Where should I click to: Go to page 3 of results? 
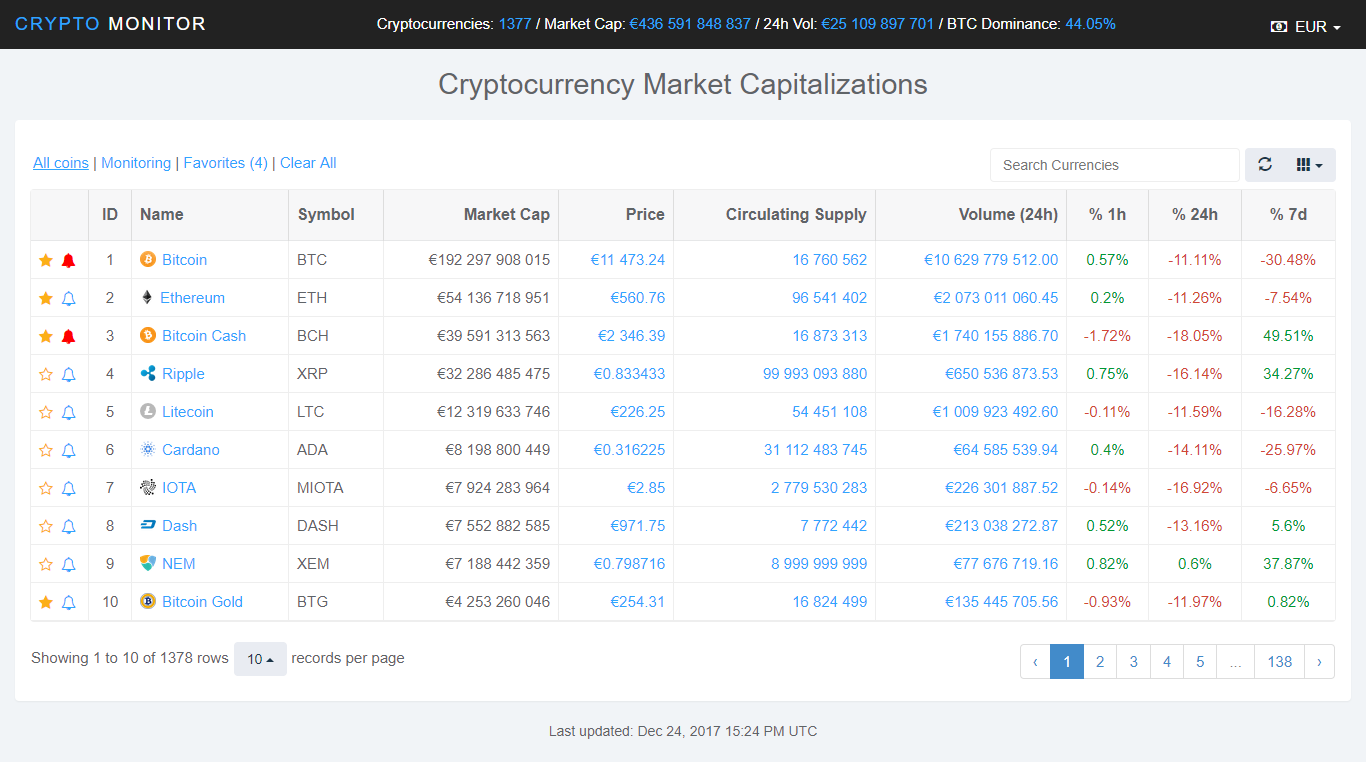tap(1133, 662)
